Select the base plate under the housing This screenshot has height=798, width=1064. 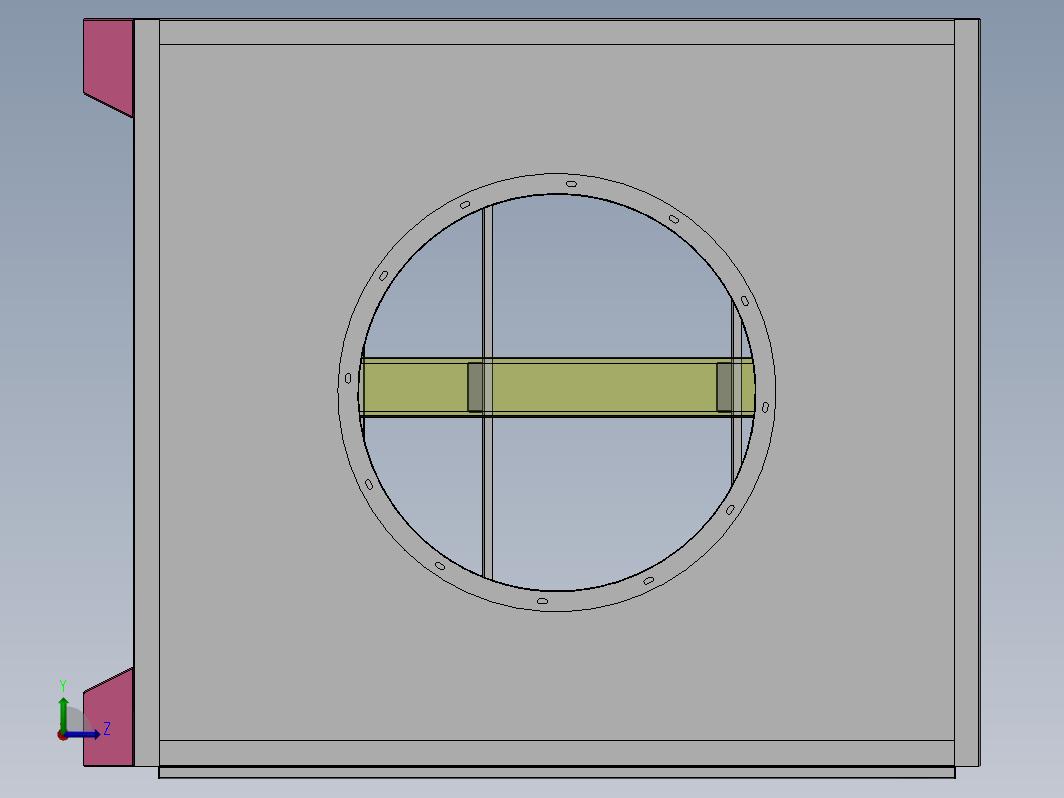click(x=556, y=772)
